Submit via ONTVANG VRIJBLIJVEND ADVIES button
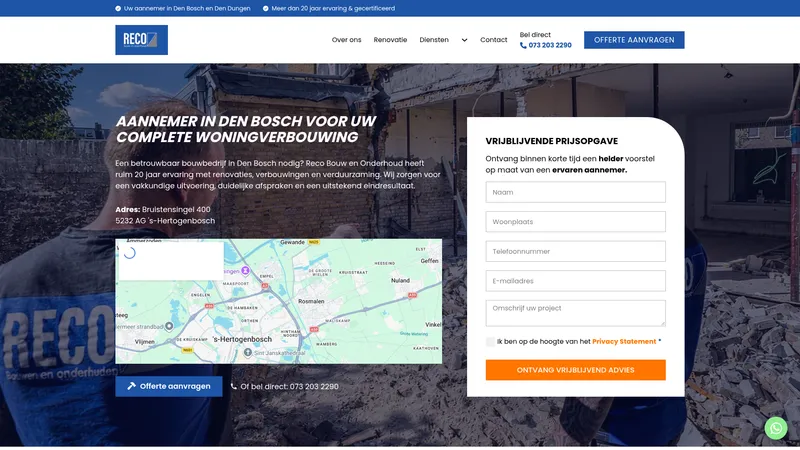Viewport: 800px width, 450px height. pyautogui.click(x=576, y=370)
